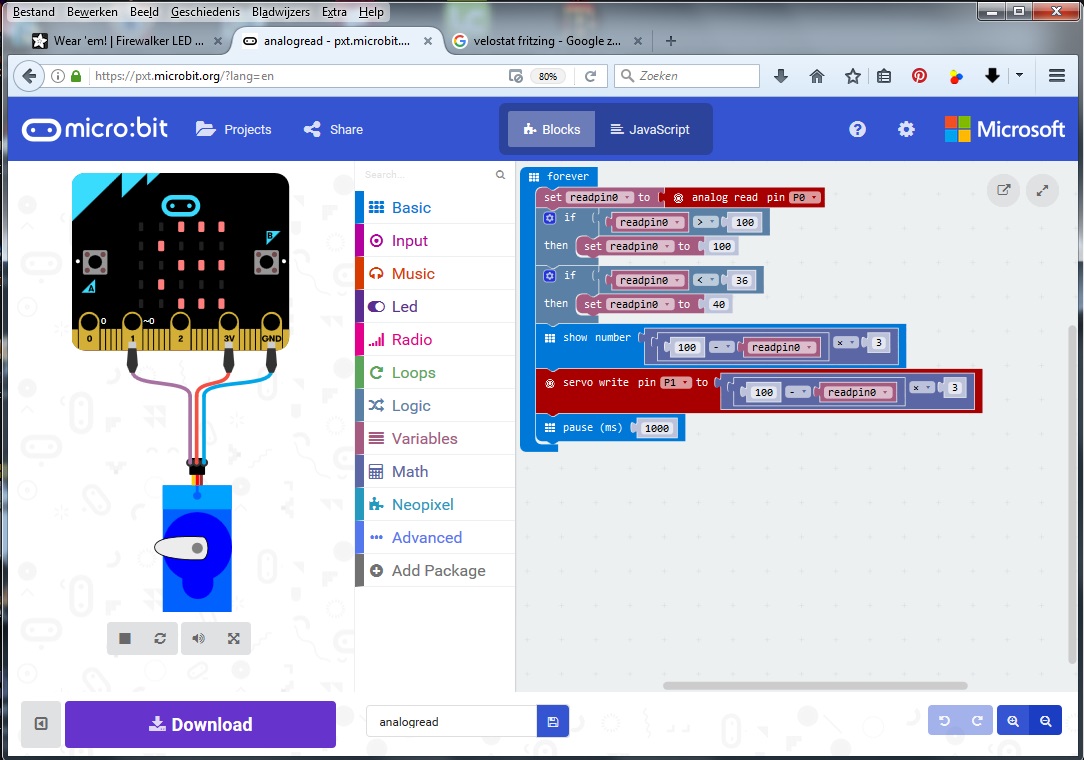Open the MakeCode settings gear
This screenshot has width=1084, height=760.
pyautogui.click(x=906, y=129)
